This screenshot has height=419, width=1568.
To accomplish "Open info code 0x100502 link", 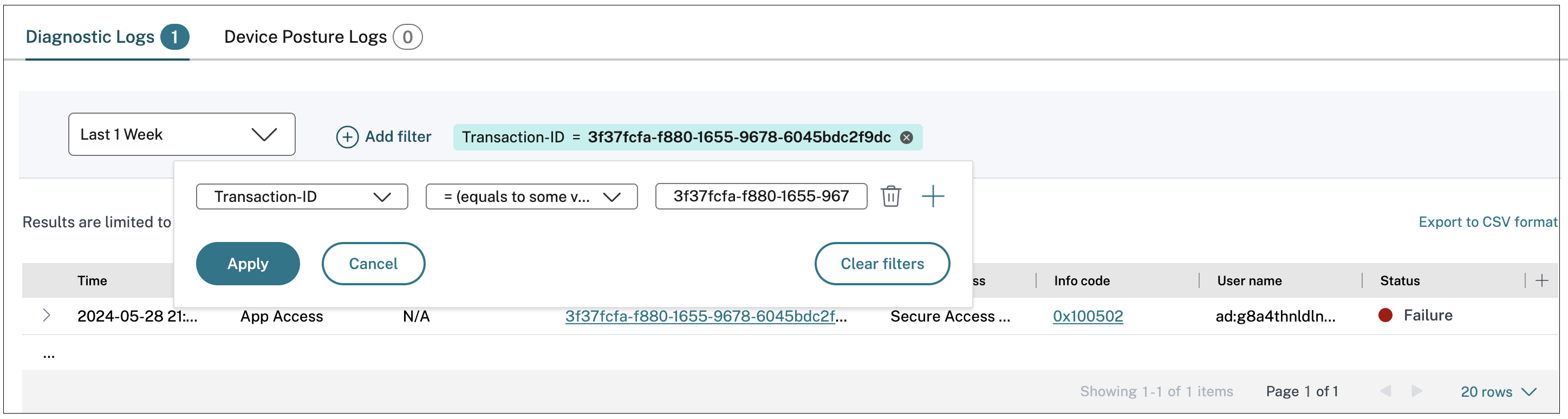I will point(1088,316).
